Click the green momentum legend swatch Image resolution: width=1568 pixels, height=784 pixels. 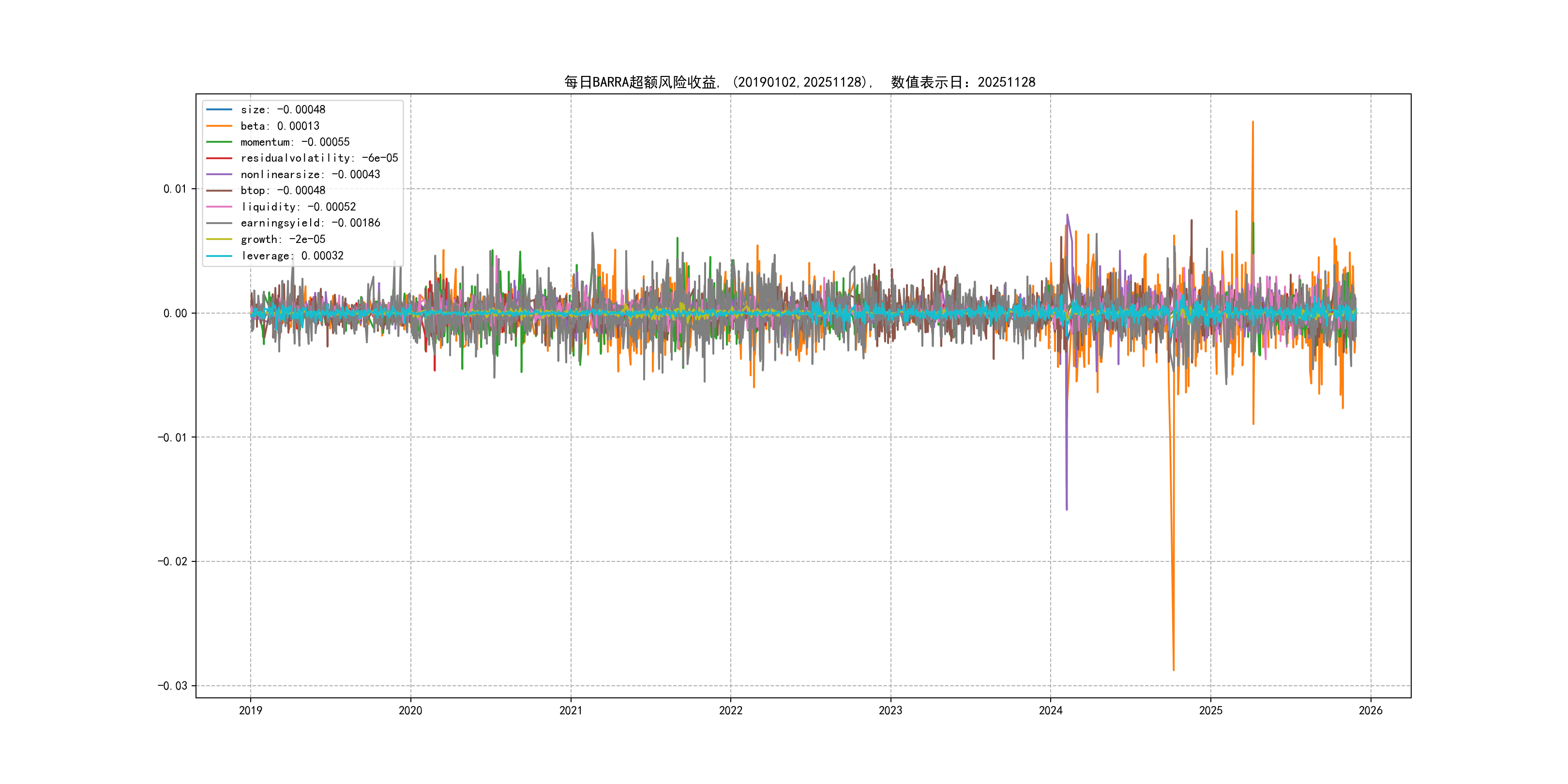pyautogui.click(x=219, y=142)
